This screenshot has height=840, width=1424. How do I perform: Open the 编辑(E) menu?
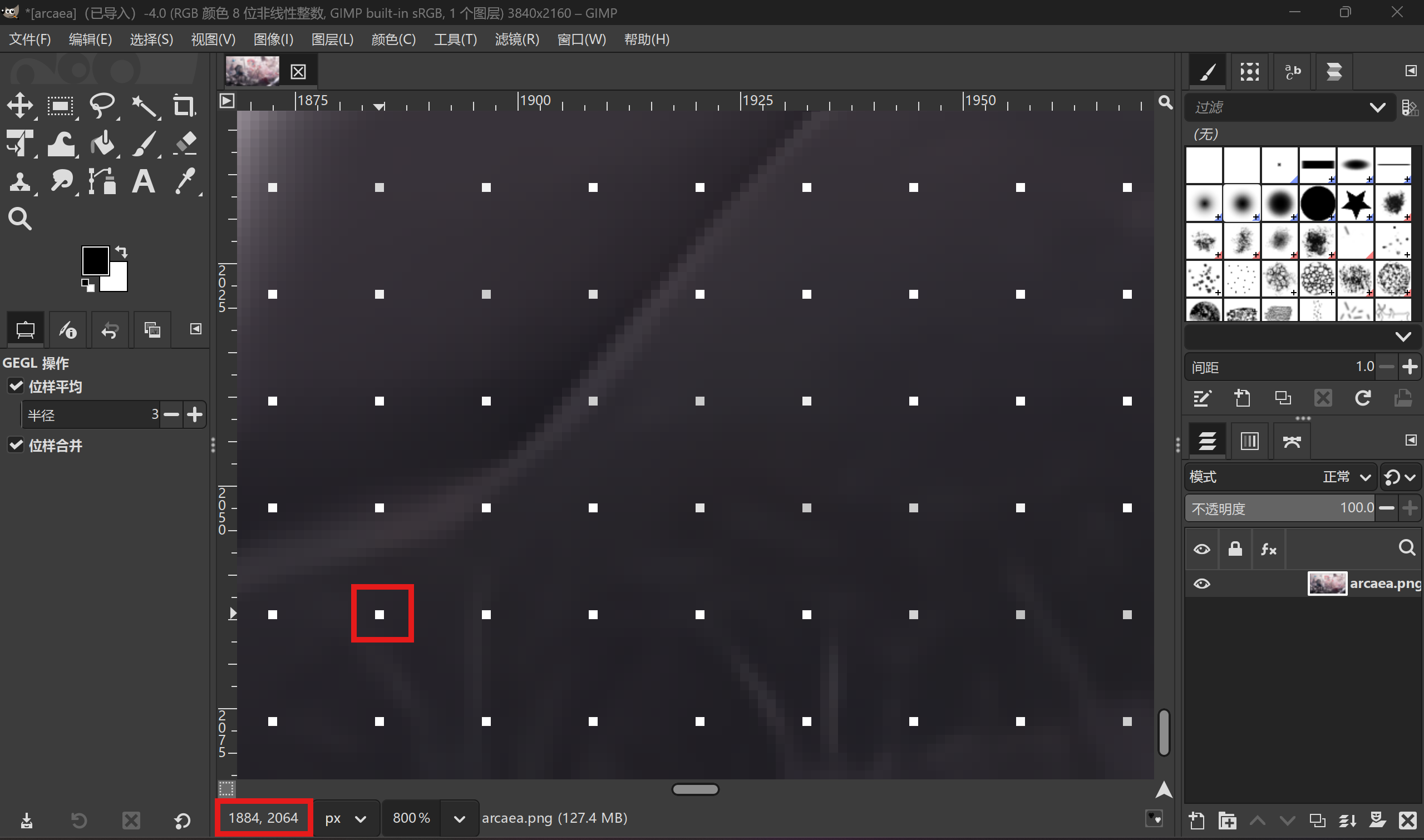coord(90,39)
